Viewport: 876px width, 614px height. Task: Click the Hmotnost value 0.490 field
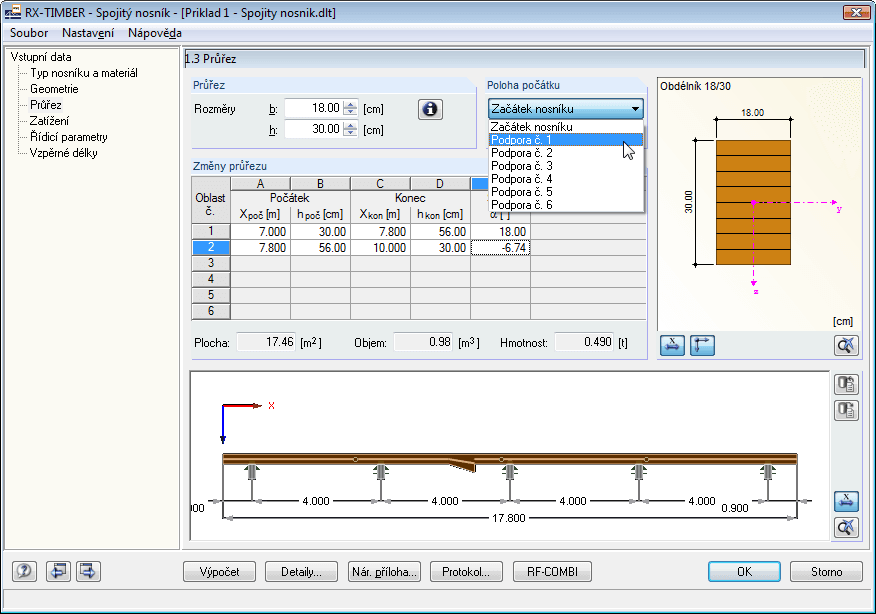point(584,342)
